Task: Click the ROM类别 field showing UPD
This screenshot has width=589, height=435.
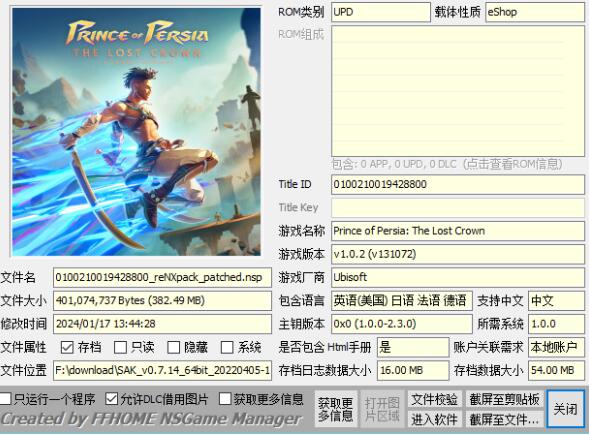Action: (x=381, y=12)
